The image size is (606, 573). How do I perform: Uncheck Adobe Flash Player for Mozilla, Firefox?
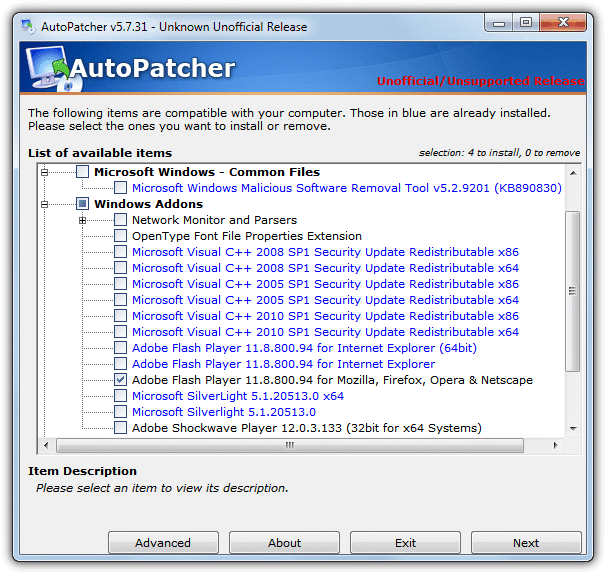click(120, 380)
